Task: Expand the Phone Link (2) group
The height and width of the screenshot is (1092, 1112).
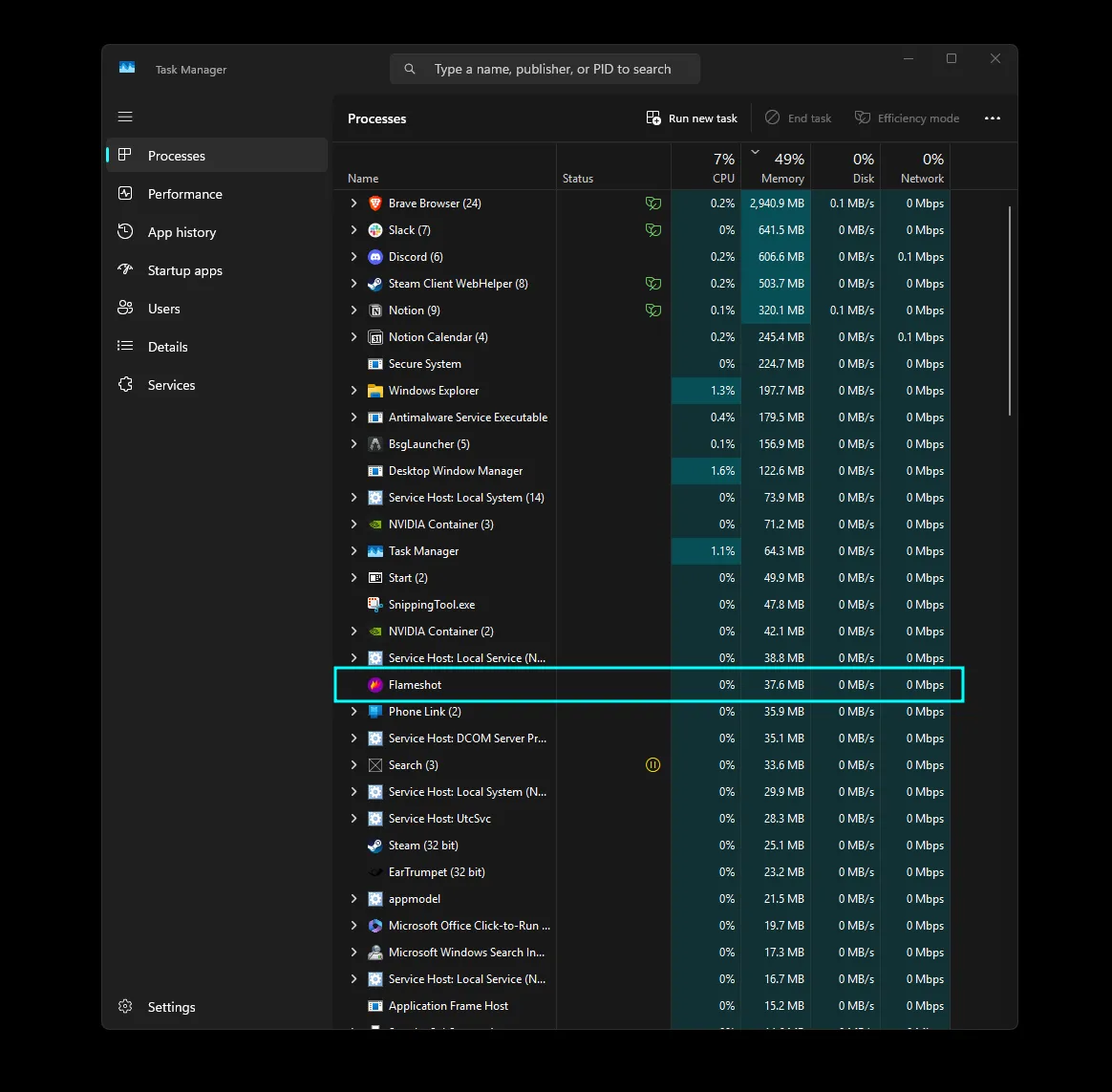Action: (353, 712)
